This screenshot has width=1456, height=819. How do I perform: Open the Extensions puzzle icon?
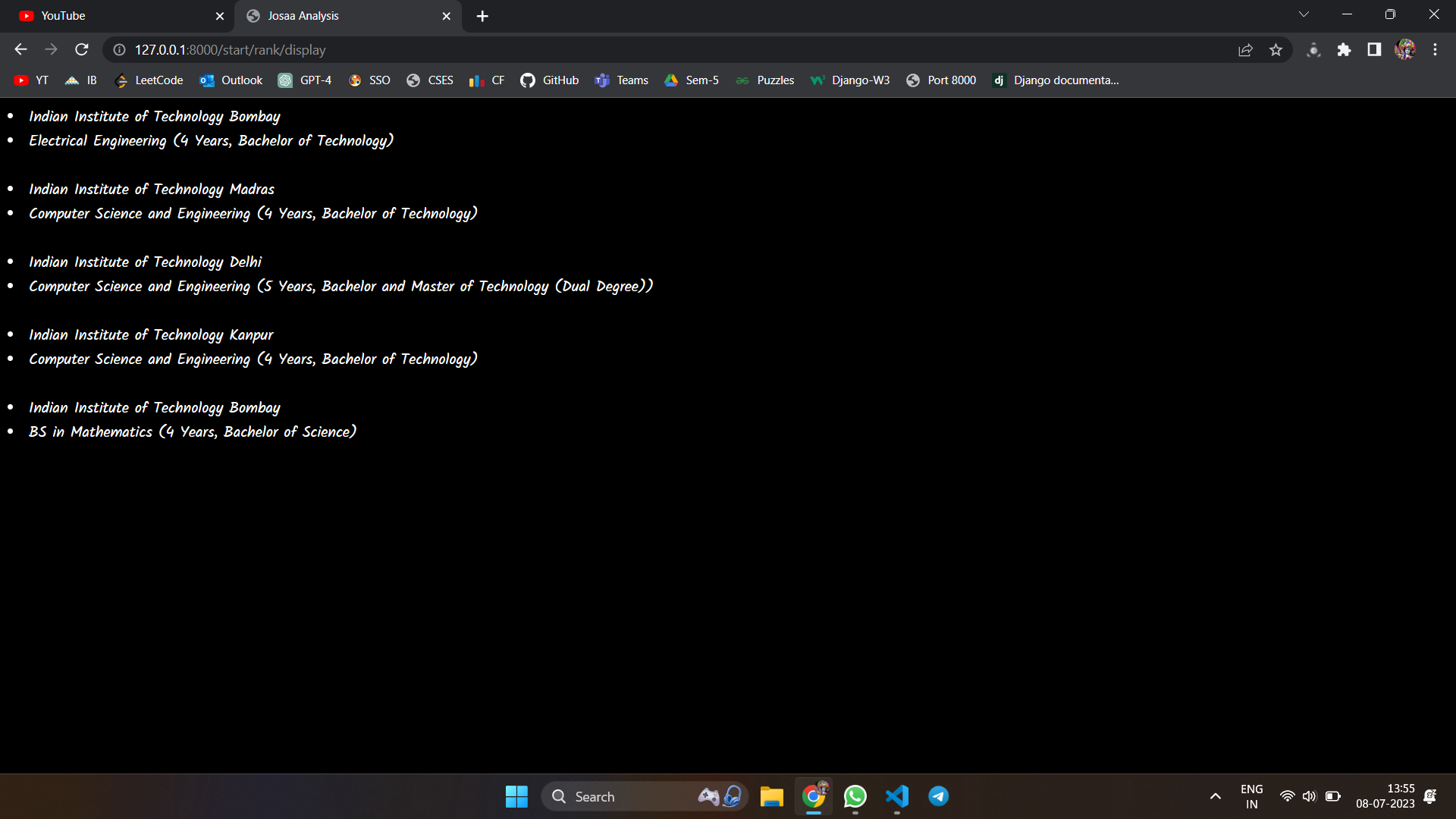[x=1344, y=49]
